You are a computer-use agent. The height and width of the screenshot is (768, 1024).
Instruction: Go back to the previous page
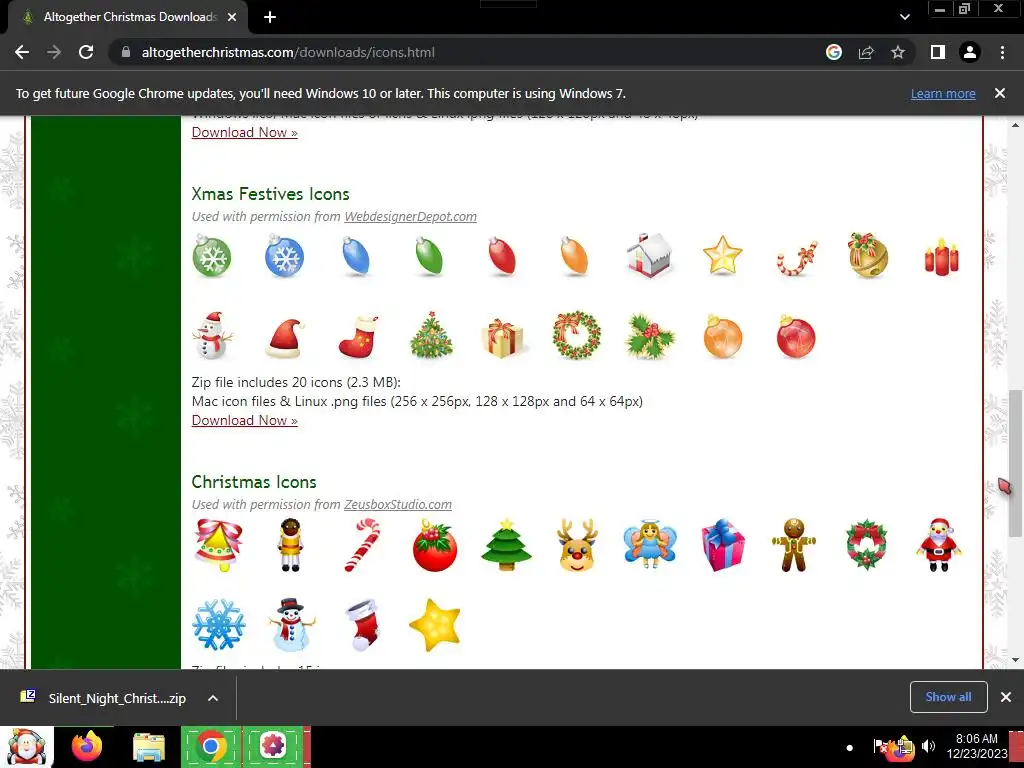tap(22, 52)
